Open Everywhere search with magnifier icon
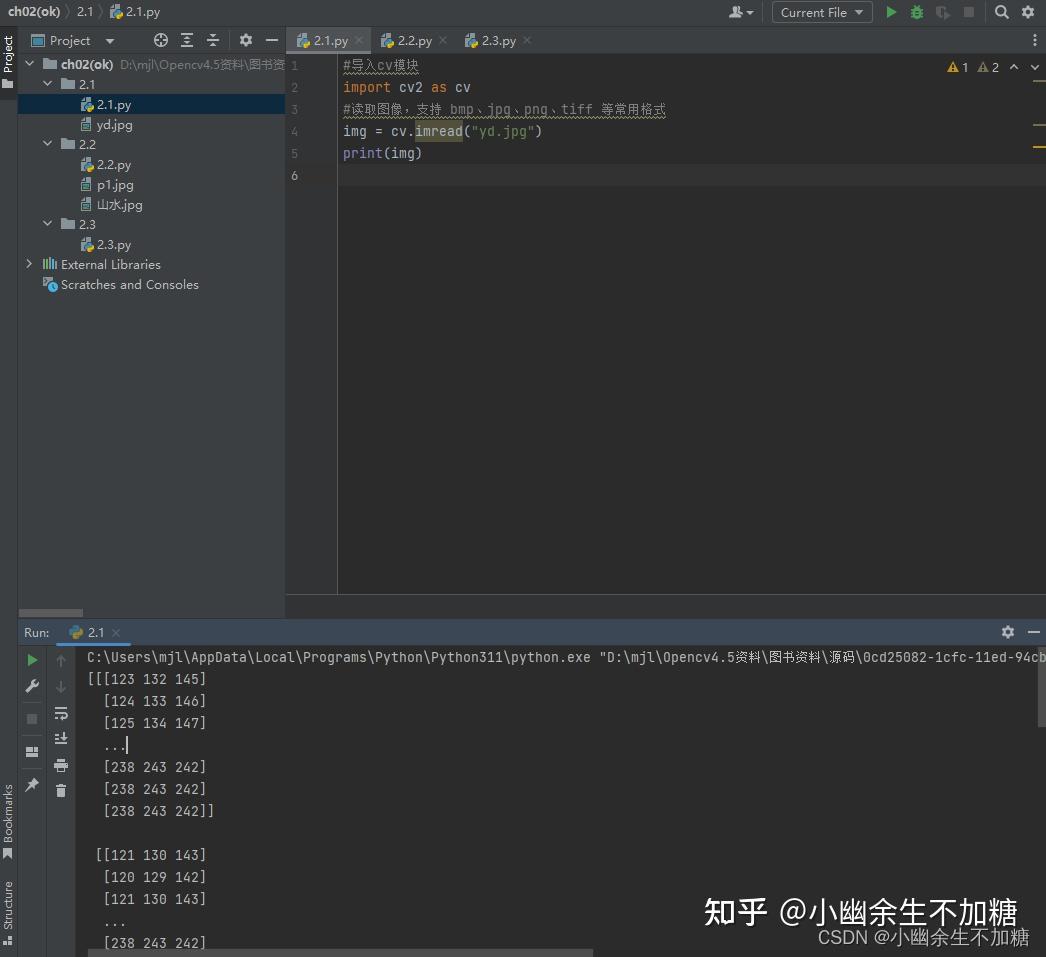The height and width of the screenshot is (957, 1046). pos(1001,12)
